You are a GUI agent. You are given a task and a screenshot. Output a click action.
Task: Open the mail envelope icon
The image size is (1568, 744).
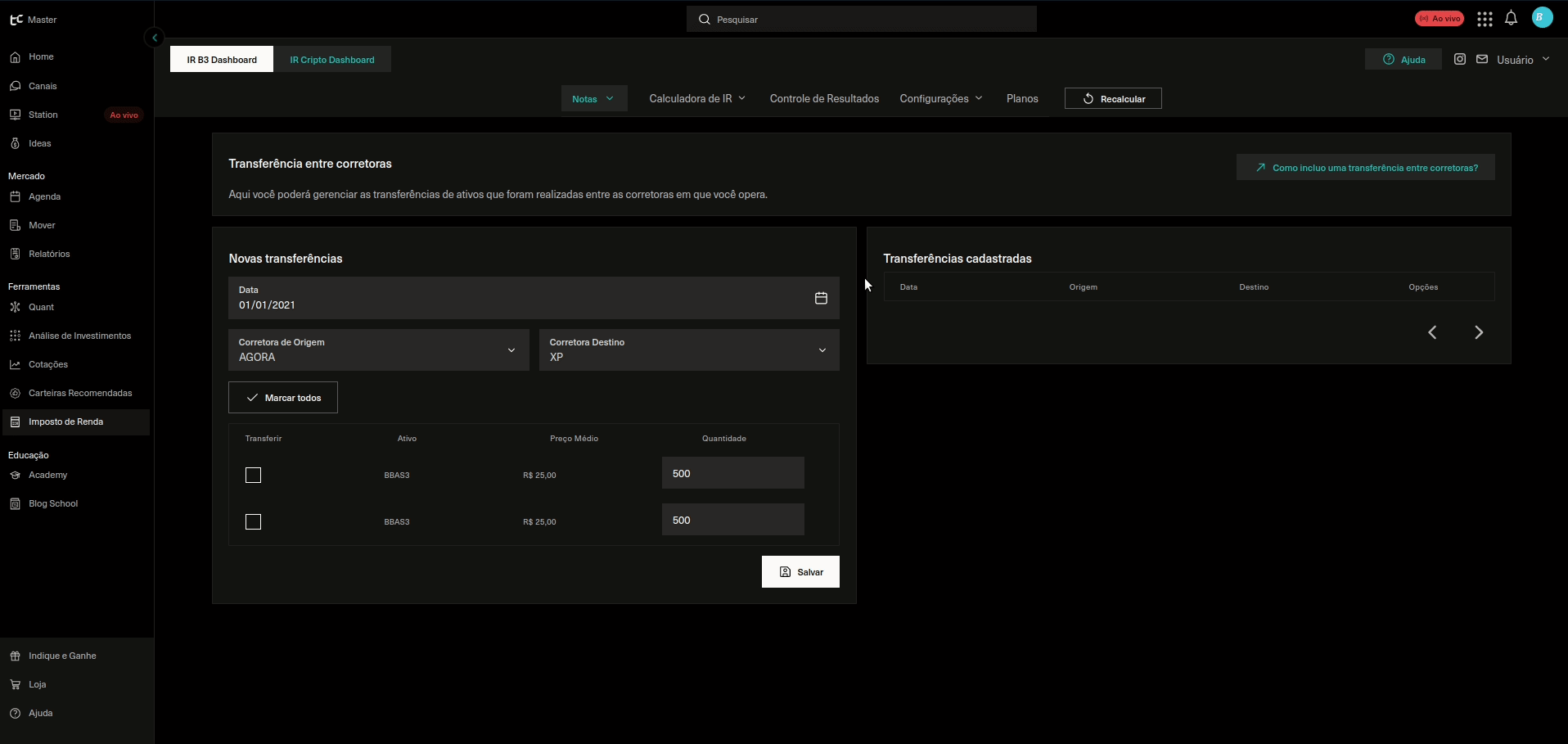point(1482,59)
